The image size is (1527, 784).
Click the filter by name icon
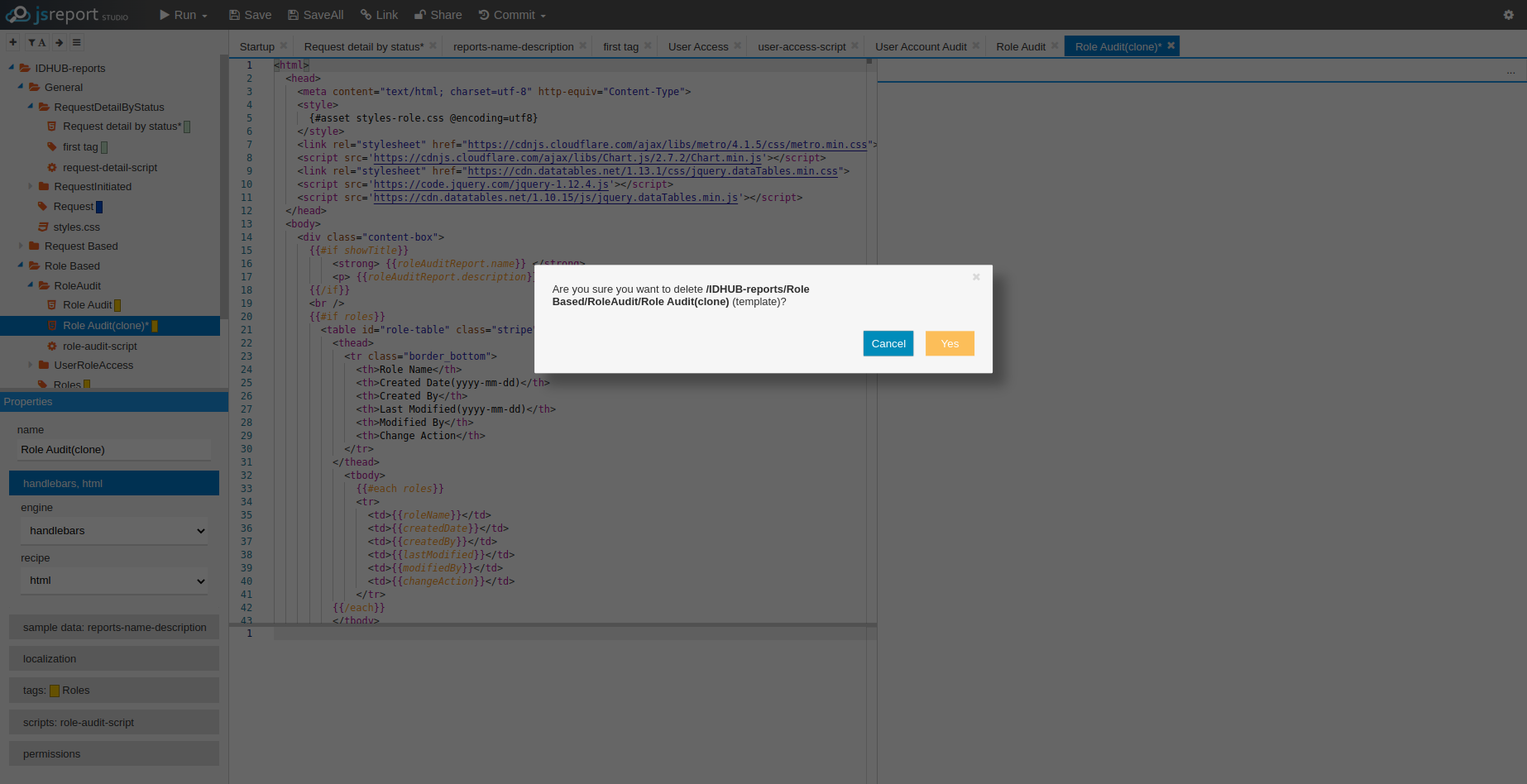tap(36, 42)
